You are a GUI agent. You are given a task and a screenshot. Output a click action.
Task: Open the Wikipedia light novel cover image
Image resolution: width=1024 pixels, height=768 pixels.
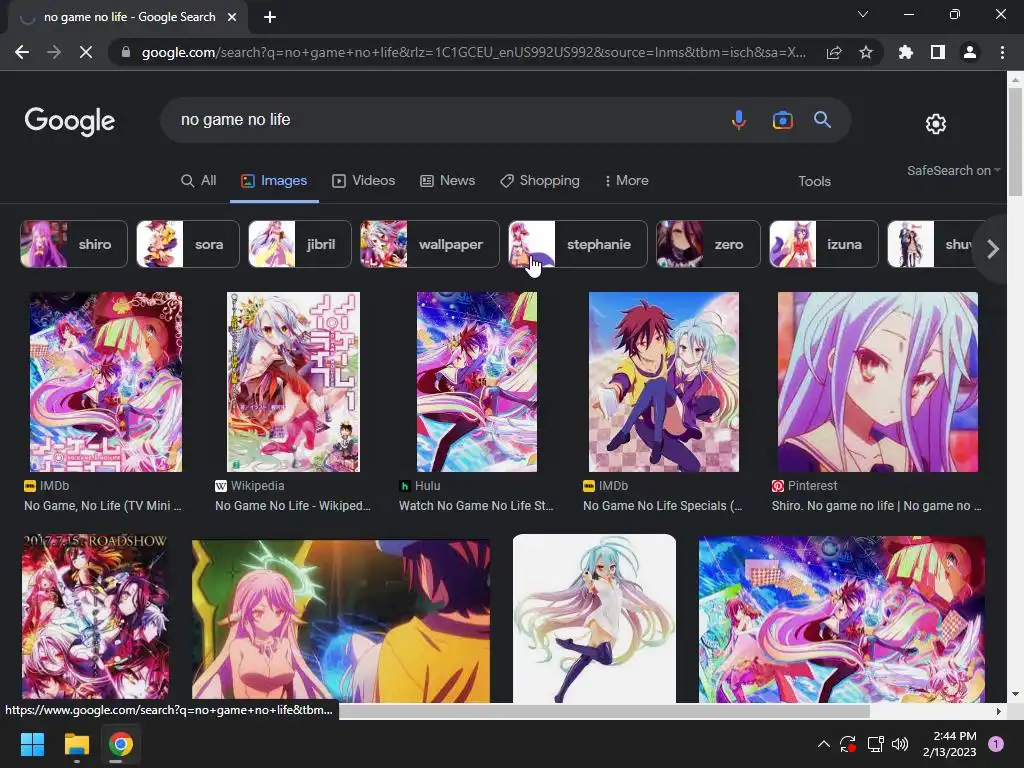tap(293, 382)
